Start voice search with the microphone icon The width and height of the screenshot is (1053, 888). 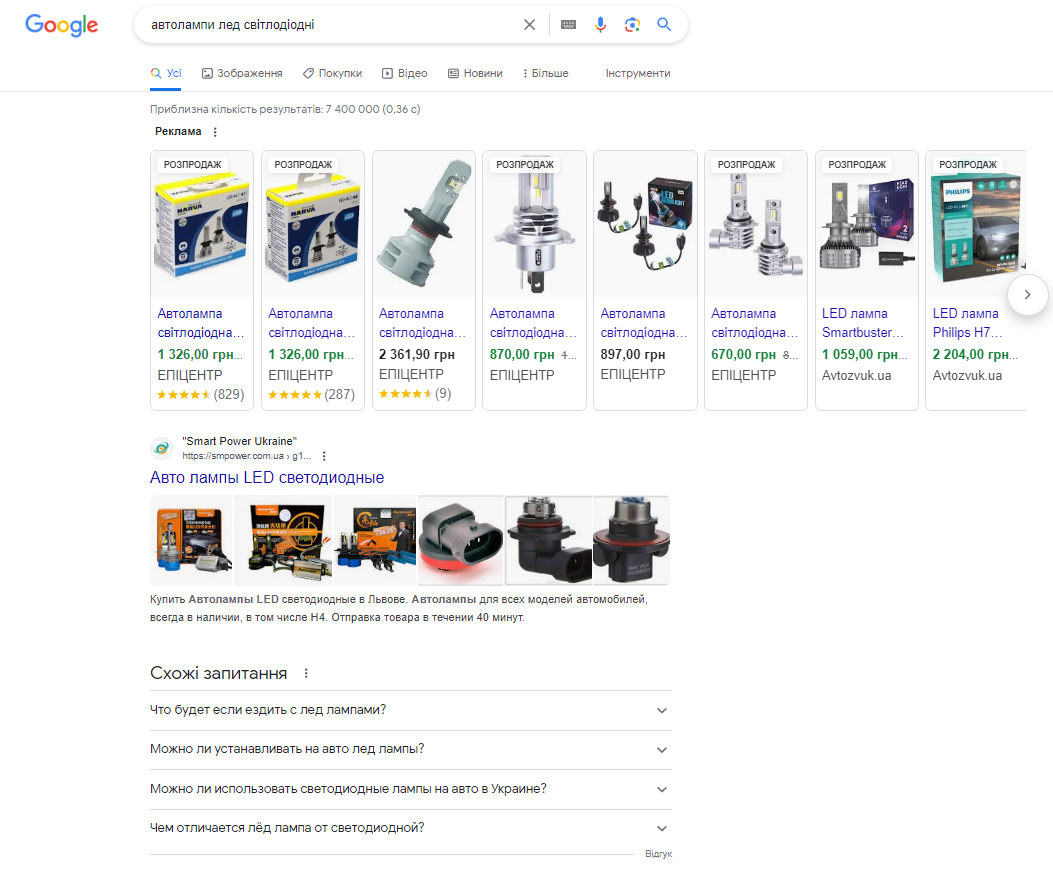click(x=600, y=25)
